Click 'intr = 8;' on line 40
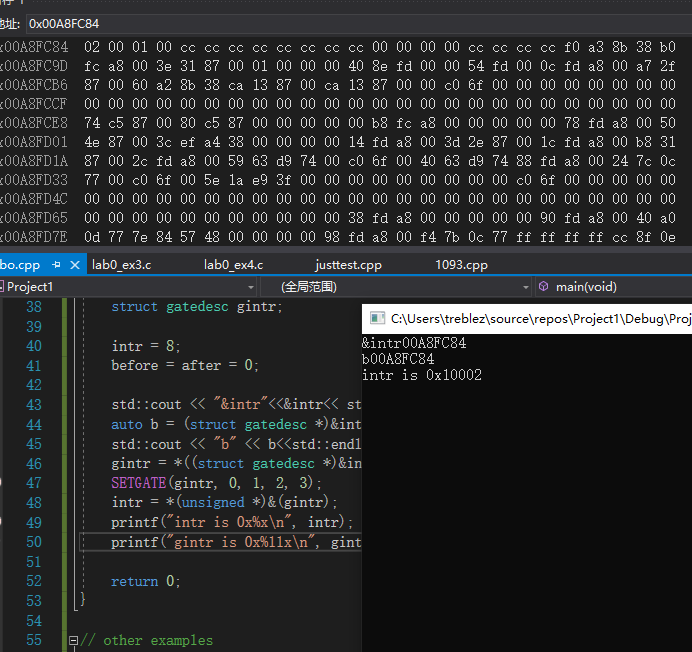 146,346
